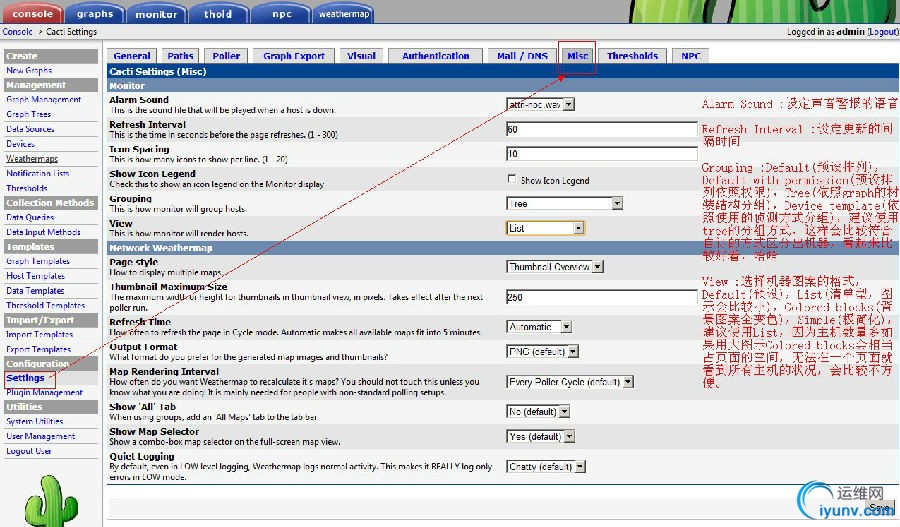This screenshot has height=527, width=900.
Task: Open the npc top tab
Action: [x=281, y=13]
